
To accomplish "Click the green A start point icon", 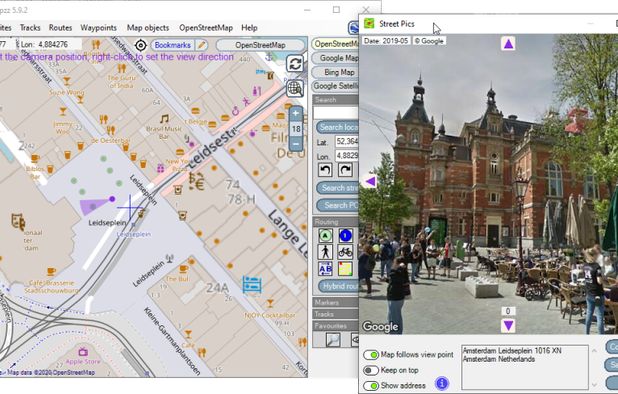I will pyautogui.click(x=325, y=236).
